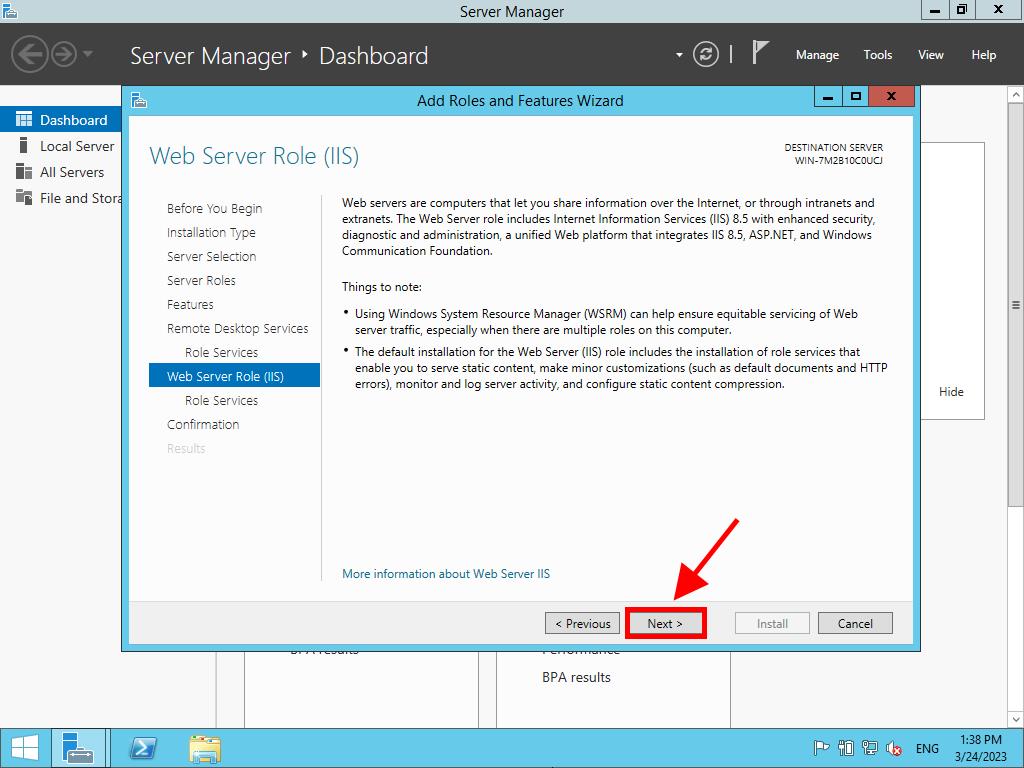Image resolution: width=1024 pixels, height=768 pixels.
Task: Open the notifications flag icon
Action: coord(760,52)
